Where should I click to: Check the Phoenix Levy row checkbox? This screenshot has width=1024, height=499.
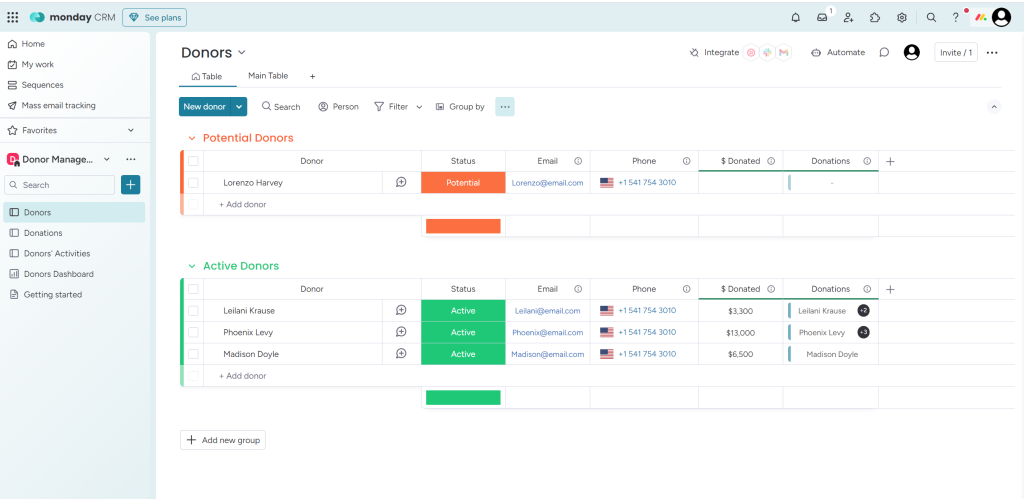tap(193, 332)
